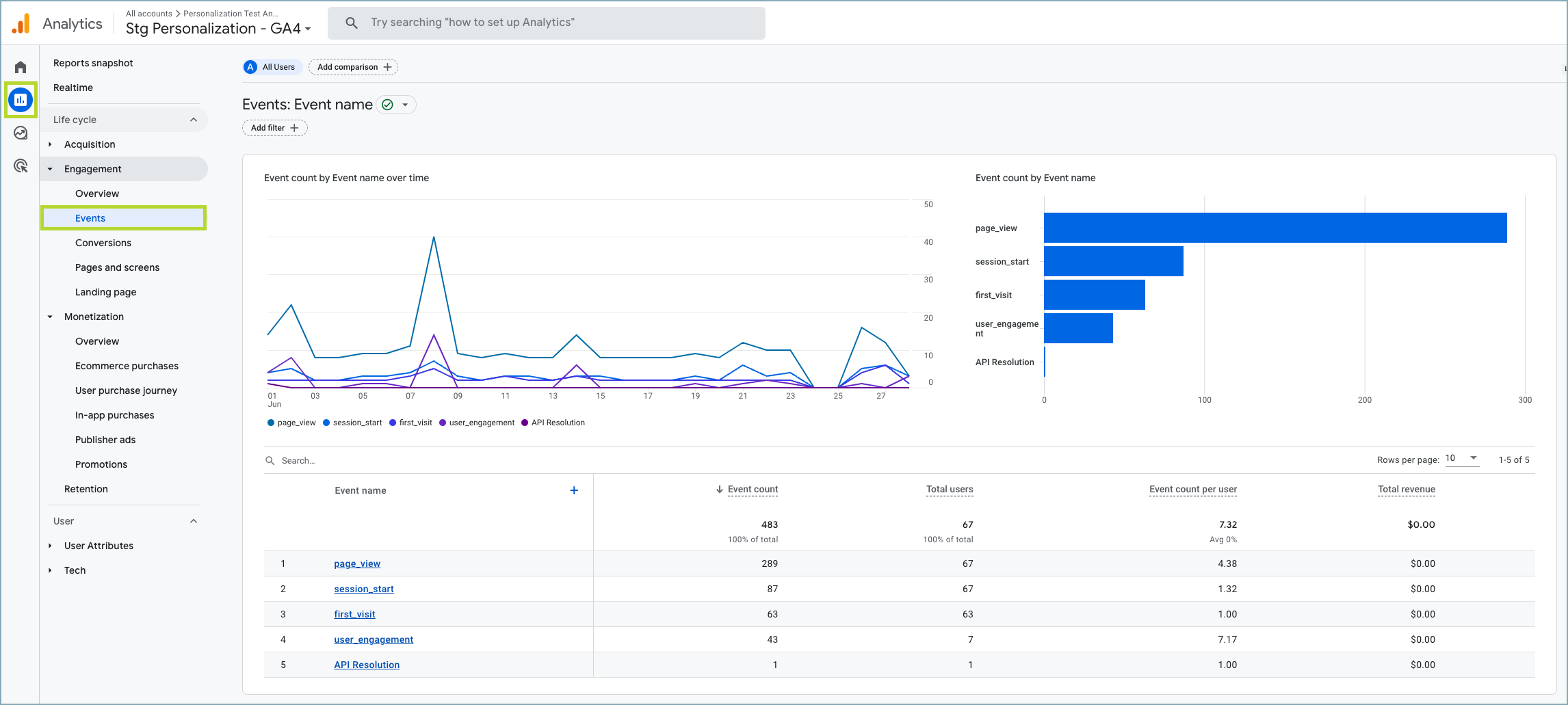Click the search magnifier icon in top bar

(x=352, y=23)
